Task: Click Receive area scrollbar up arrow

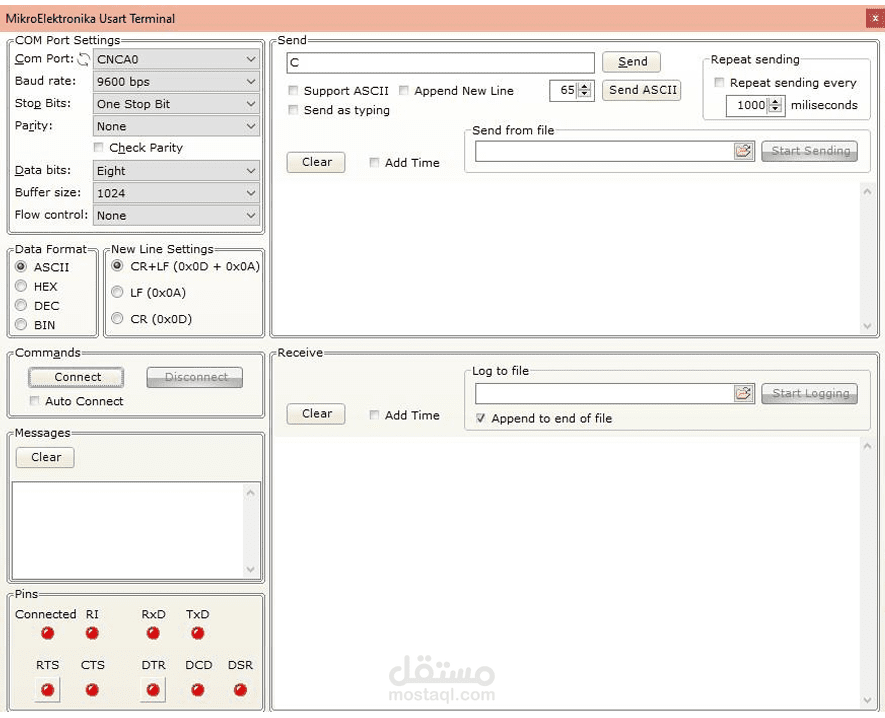Action: pyautogui.click(x=867, y=446)
